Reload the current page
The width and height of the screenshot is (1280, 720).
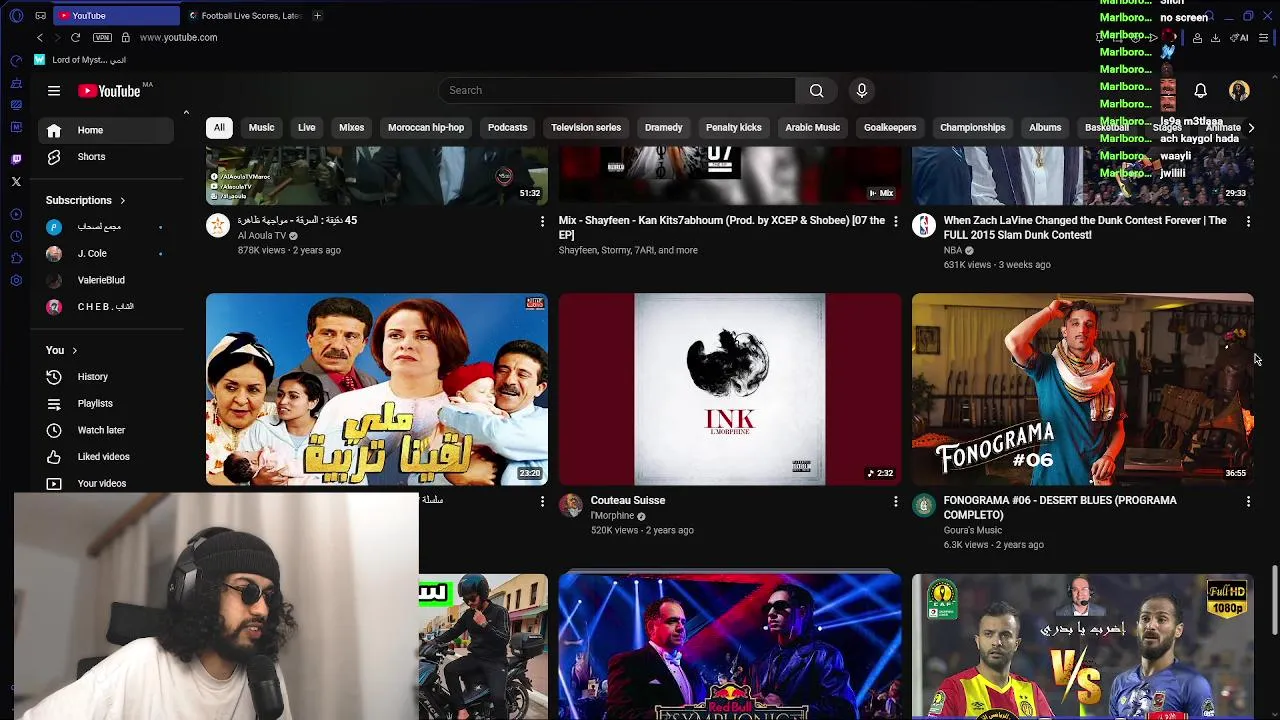click(75, 37)
